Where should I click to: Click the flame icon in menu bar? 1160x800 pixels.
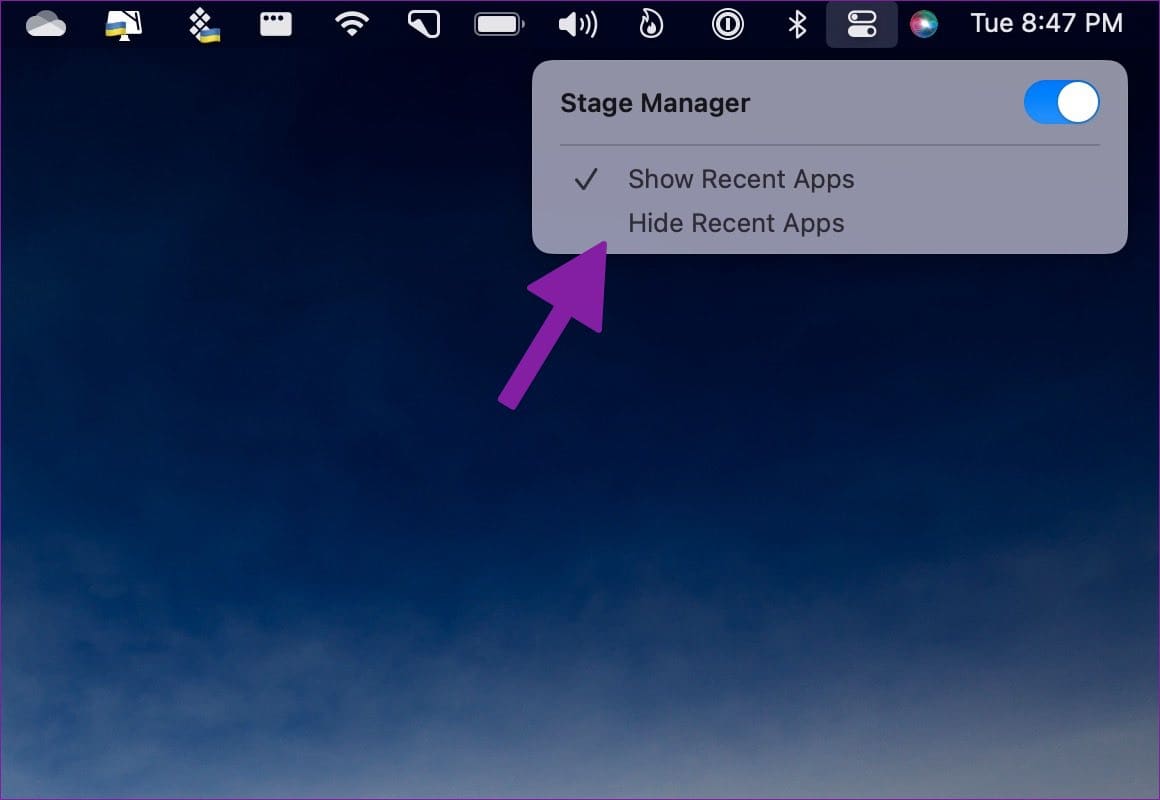tap(651, 24)
